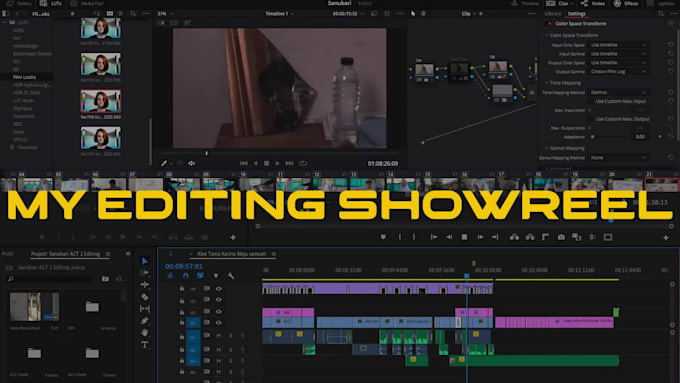The height and width of the screenshot is (383, 680).
Task: Create a new bin in Project panel
Action: 105,278
